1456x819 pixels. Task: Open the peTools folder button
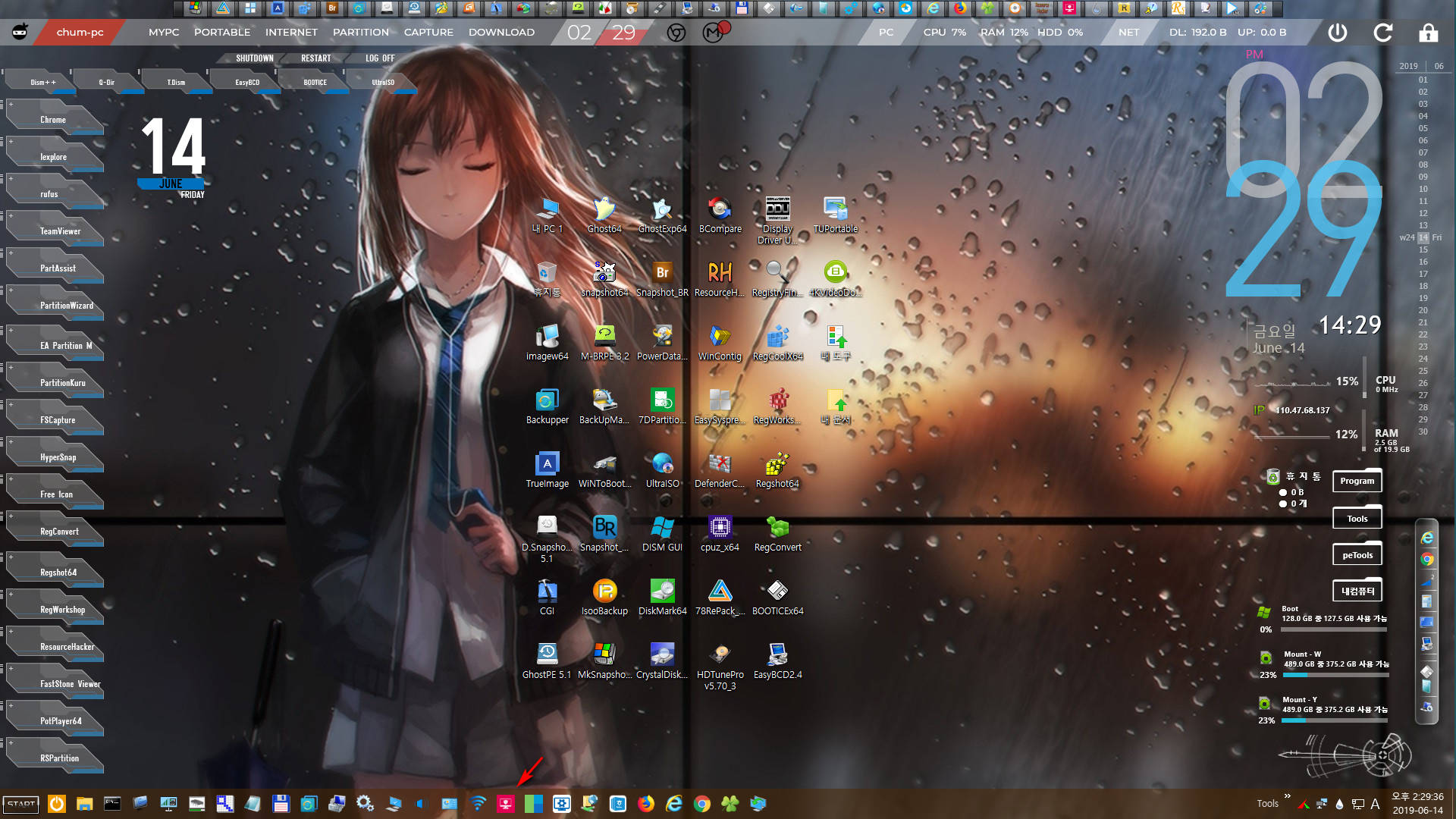1357,555
